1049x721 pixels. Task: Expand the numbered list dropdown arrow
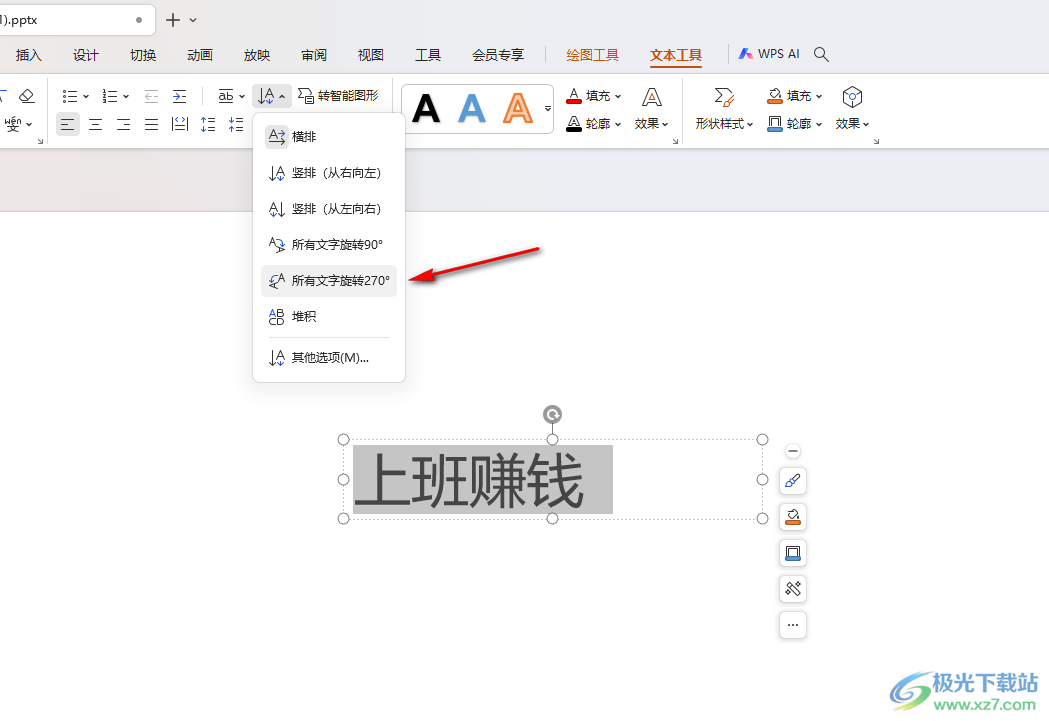tap(126, 97)
